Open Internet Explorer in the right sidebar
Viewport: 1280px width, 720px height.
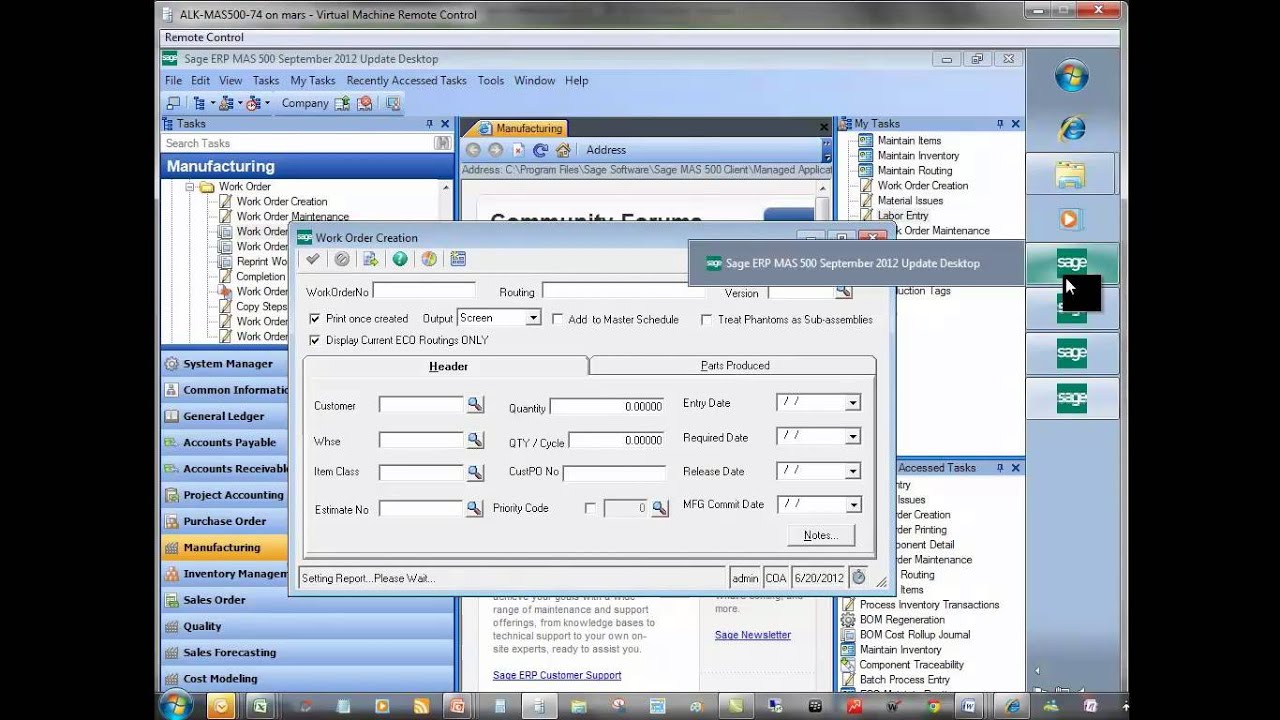(1071, 127)
